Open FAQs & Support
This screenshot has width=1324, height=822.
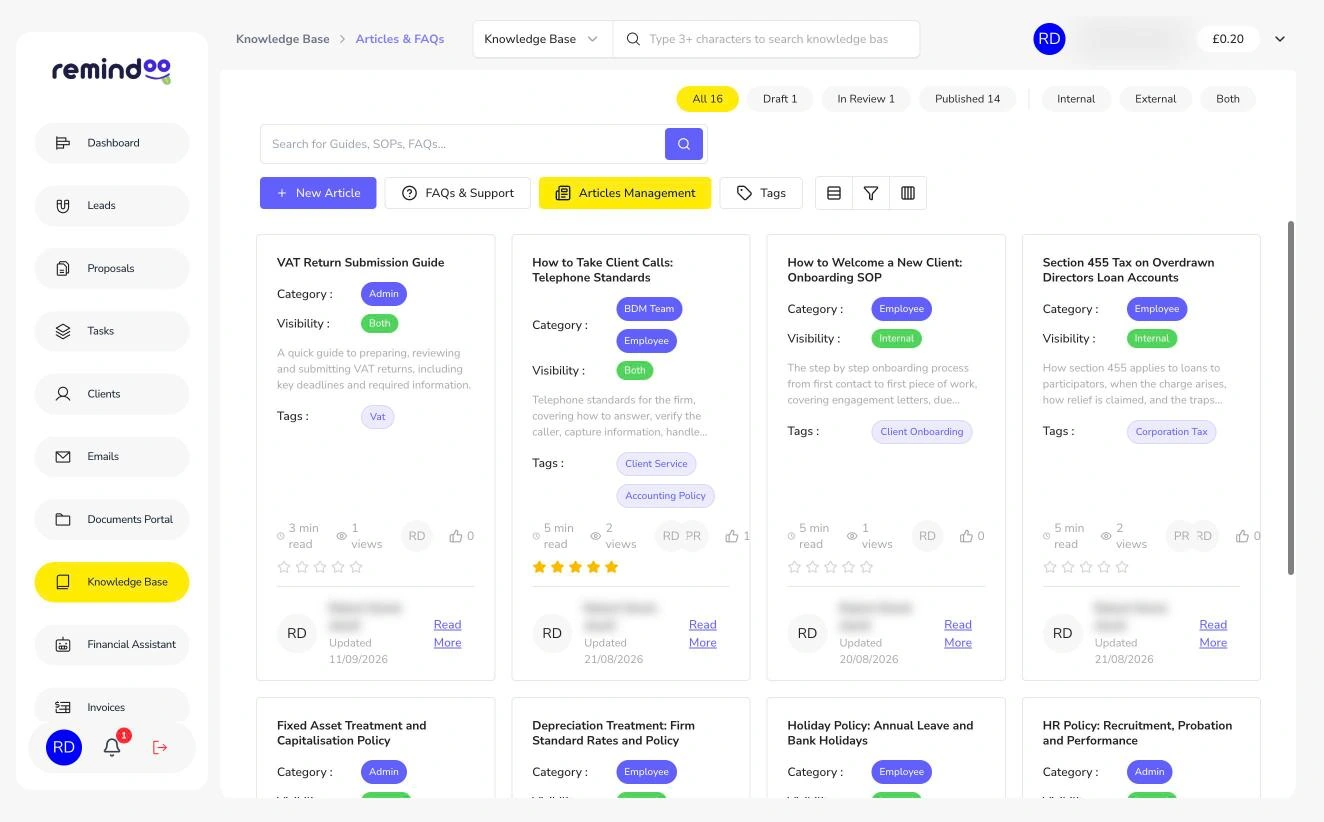[x=457, y=193]
